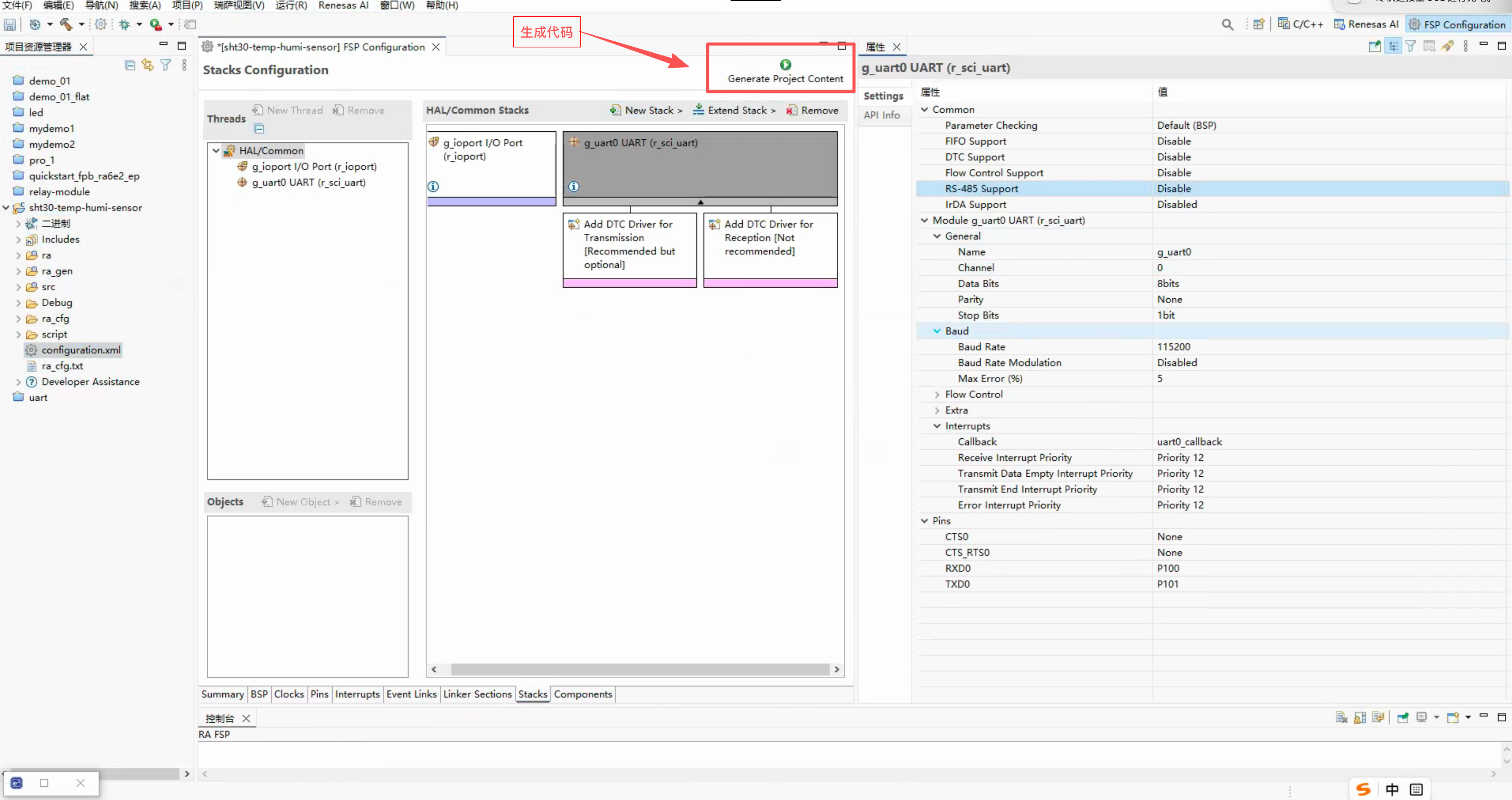Click the search magnifier icon in toolbar
The image size is (1512, 800).
pos(1228,24)
